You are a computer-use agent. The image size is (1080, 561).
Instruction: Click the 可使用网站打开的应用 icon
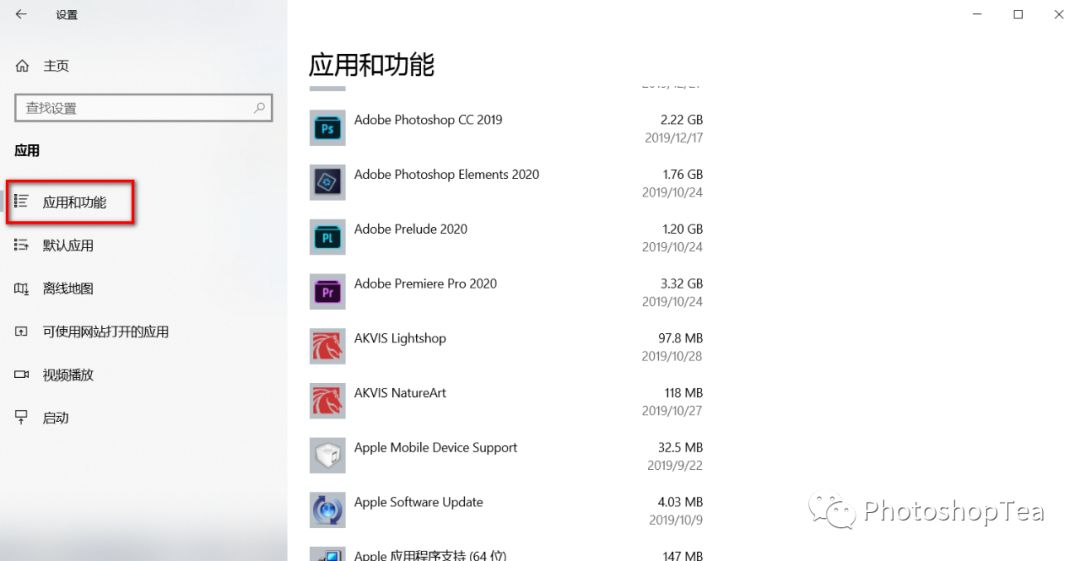[x=21, y=332]
